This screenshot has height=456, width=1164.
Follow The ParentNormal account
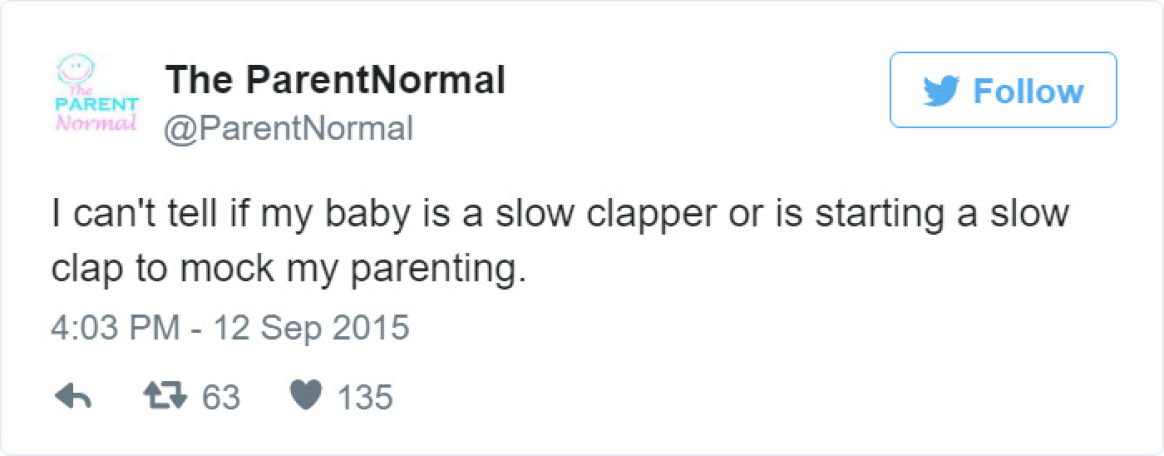(1003, 90)
